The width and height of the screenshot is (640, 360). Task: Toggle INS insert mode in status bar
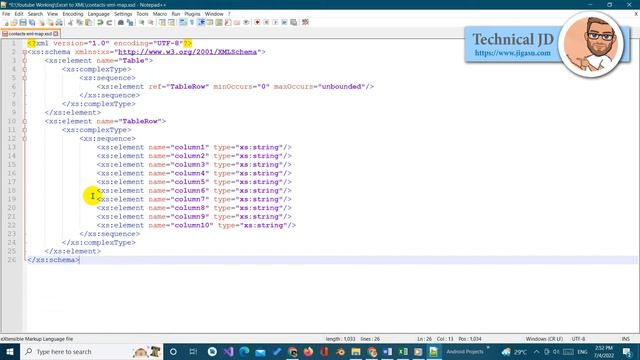click(625, 339)
